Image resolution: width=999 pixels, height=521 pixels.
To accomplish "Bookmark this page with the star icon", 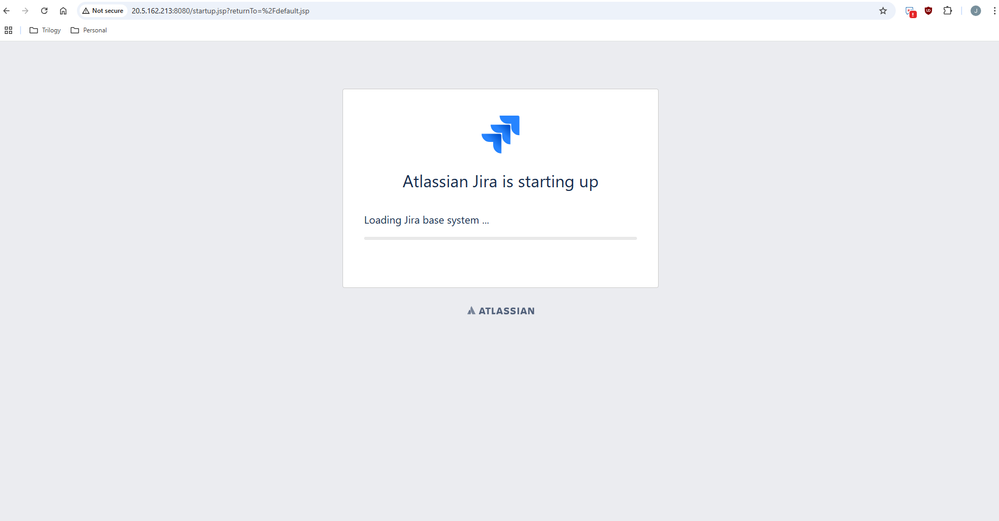I will pos(883,11).
